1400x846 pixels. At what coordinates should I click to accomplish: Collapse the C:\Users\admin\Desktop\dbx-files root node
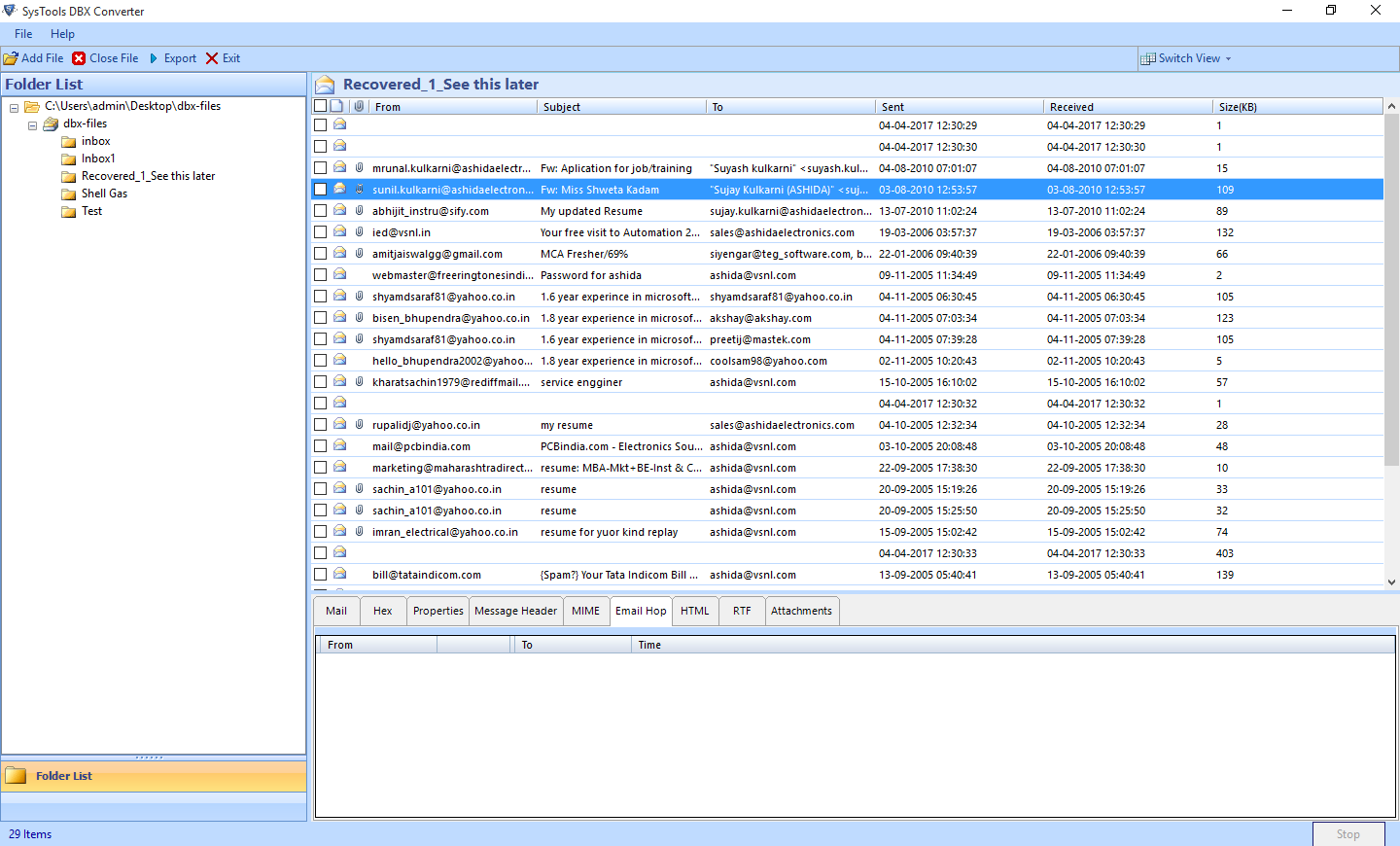14,107
